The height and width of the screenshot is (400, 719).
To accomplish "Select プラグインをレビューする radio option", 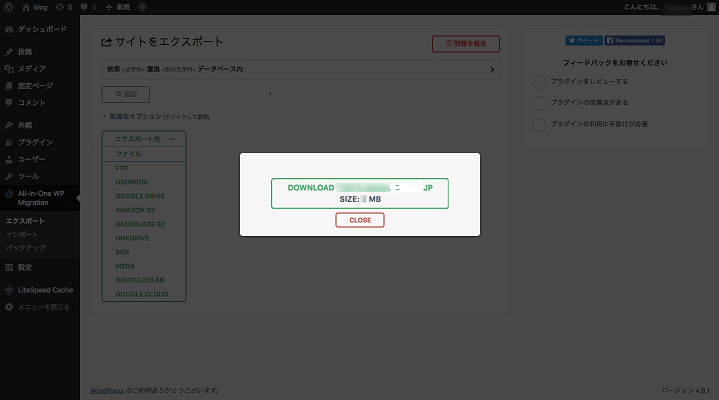I will [539, 82].
